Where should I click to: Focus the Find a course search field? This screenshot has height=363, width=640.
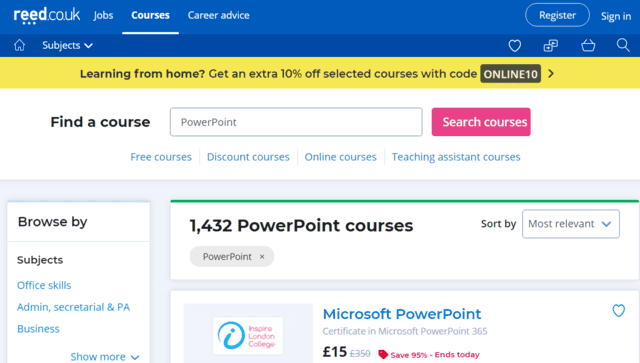pos(296,122)
